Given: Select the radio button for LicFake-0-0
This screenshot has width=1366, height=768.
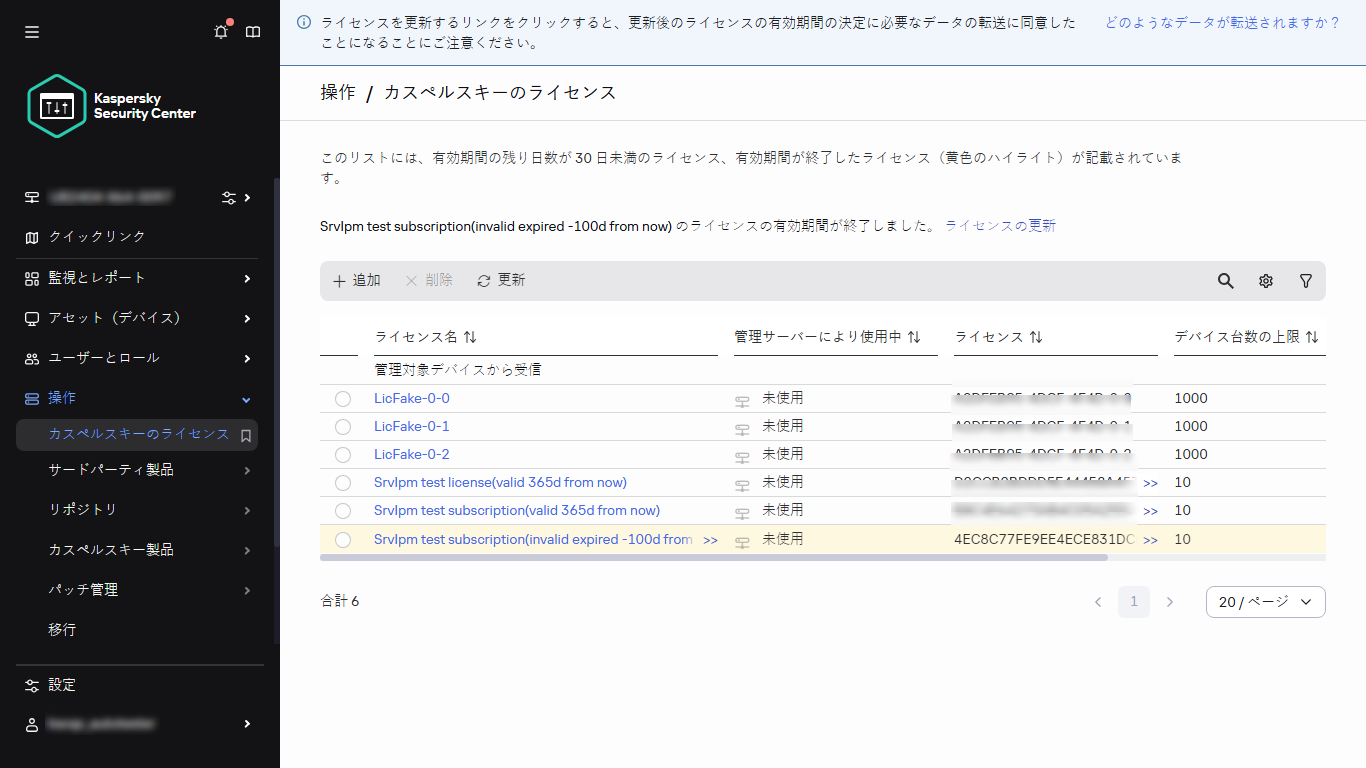Looking at the screenshot, I should (343, 398).
